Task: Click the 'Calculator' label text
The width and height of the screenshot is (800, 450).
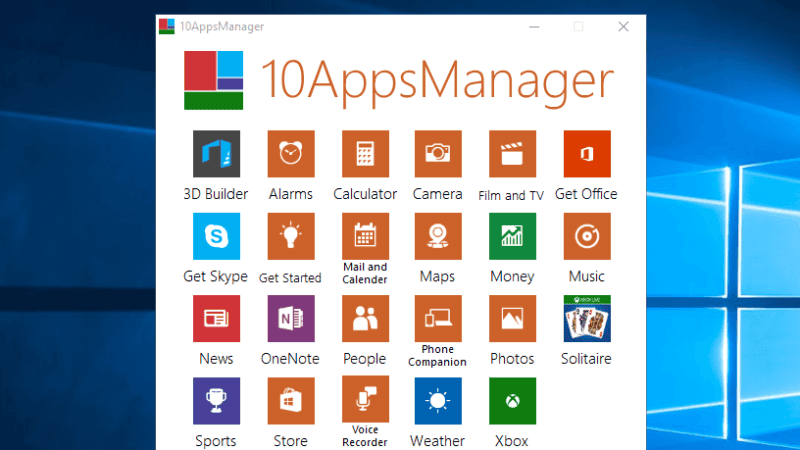Action: coord(365,194)
